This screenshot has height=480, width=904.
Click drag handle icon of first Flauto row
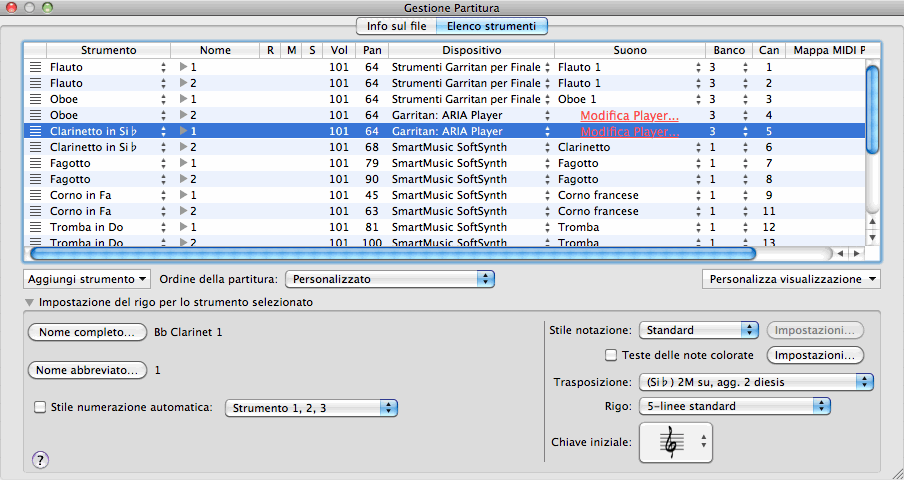coord(35,67)
